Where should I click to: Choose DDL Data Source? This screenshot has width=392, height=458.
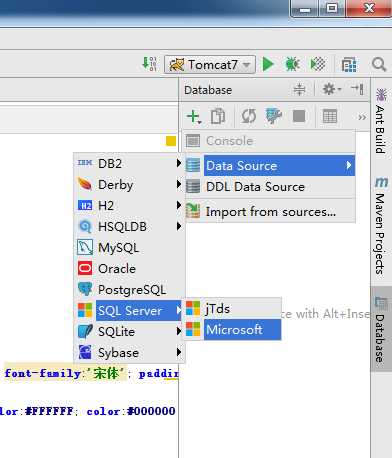coord(269,187)
